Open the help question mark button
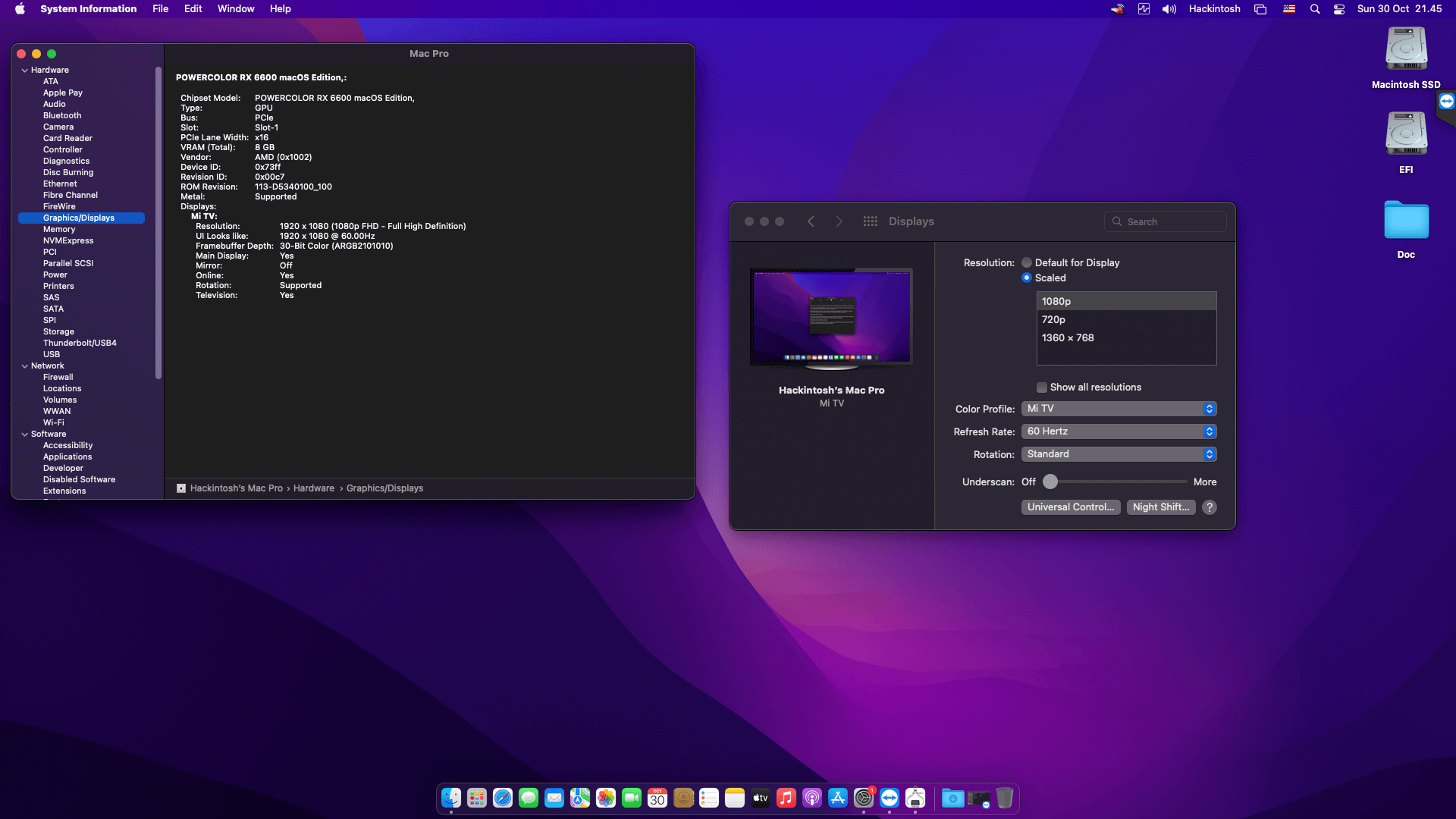This screenshot has height=819, width=1456. pyautogui.click(x=1210, y=507)
